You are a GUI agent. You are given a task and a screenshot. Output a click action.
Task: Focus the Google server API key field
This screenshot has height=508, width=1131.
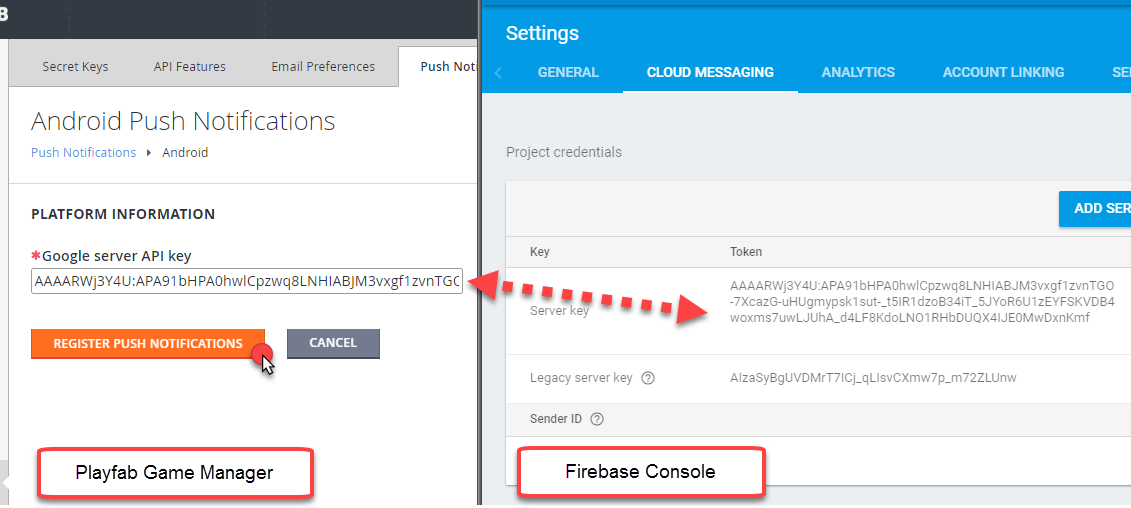click(247, 281)
